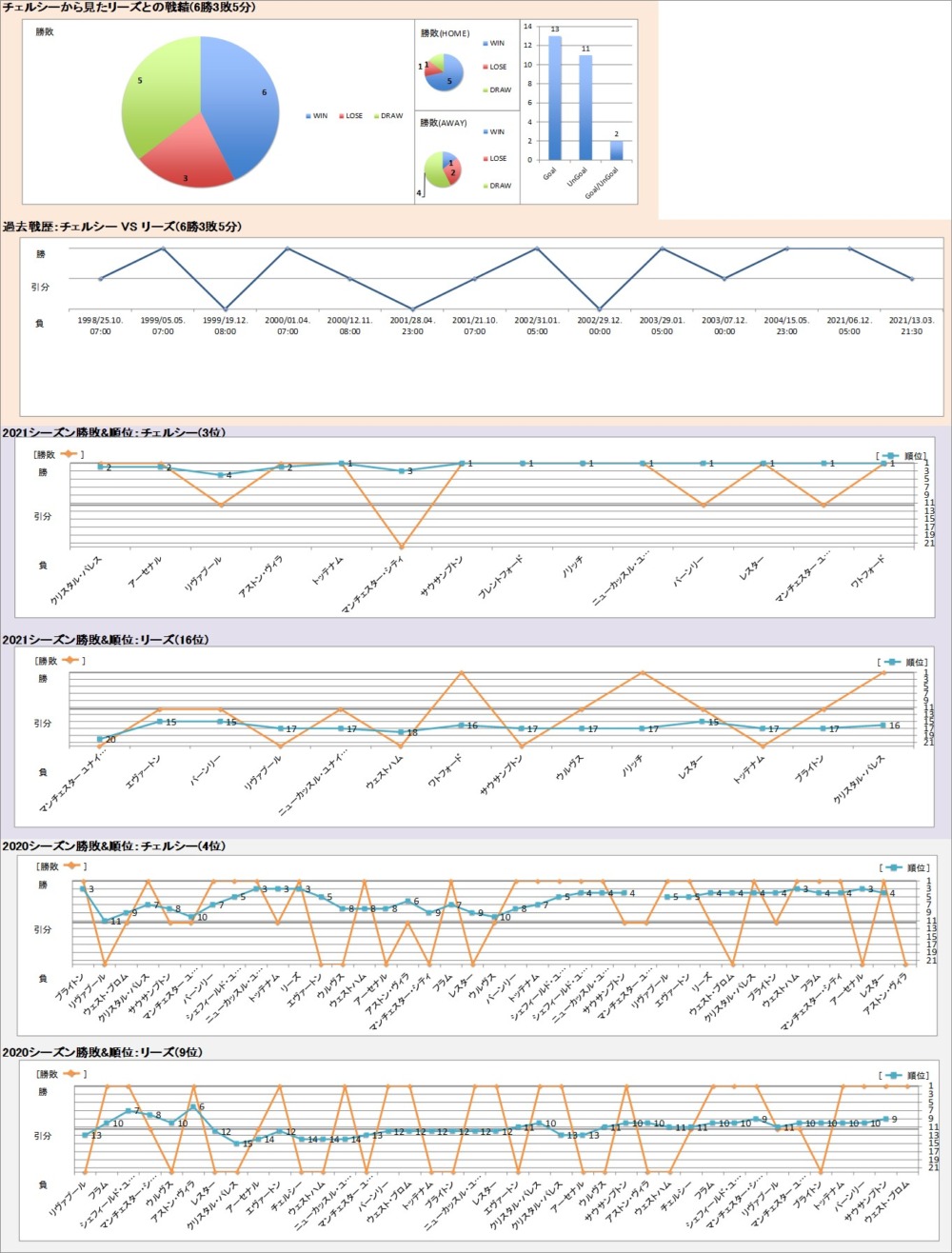Select the WIN legend entry of the HOME pie
This screenshot has width=952, height=1253.
[493, 44]
